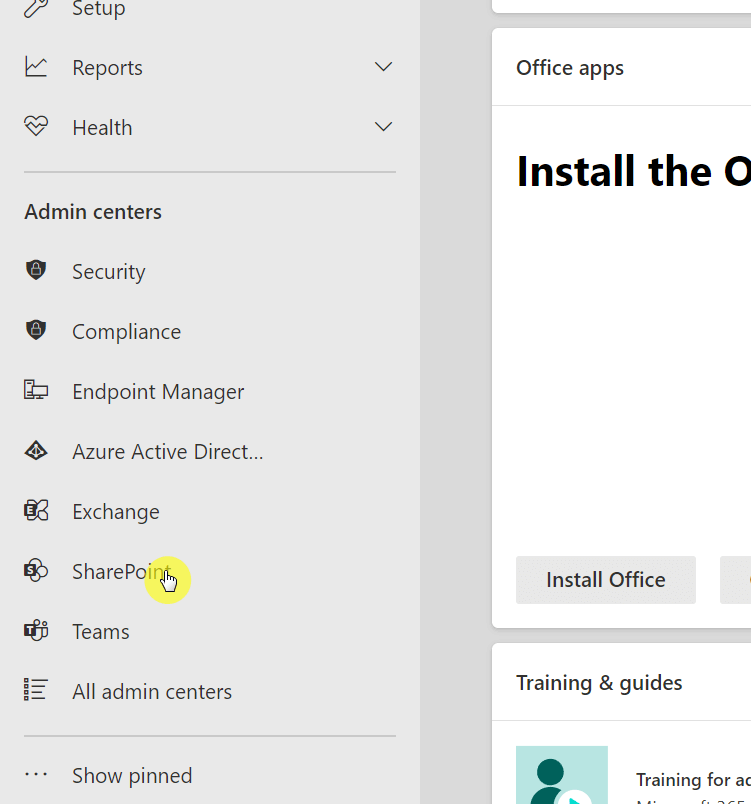This screenshot has width=751, height=804.
Task: Click the Training & guides heading
Action: click(x=599, y=683)
